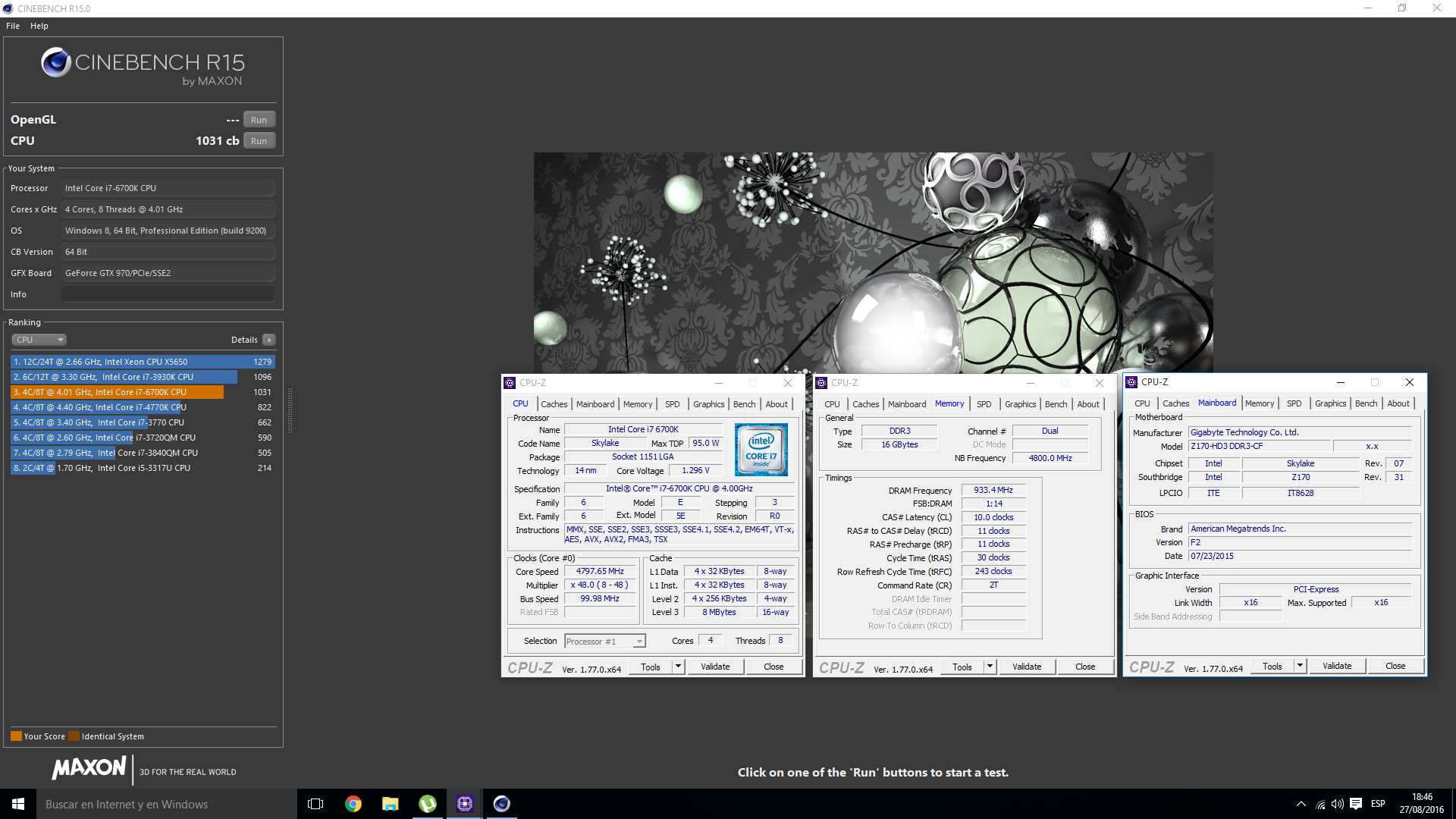Launch Google Chrome from taskbar
1456x819 pixels.
click(353, 804)
